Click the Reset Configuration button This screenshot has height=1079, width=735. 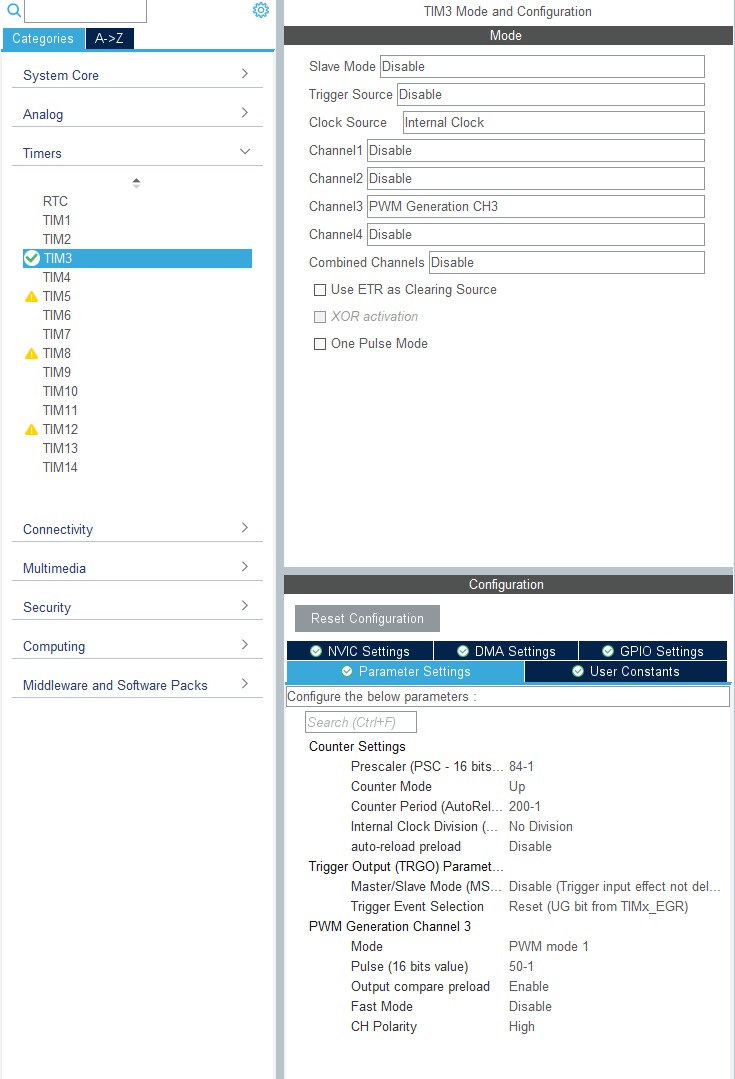368,619
